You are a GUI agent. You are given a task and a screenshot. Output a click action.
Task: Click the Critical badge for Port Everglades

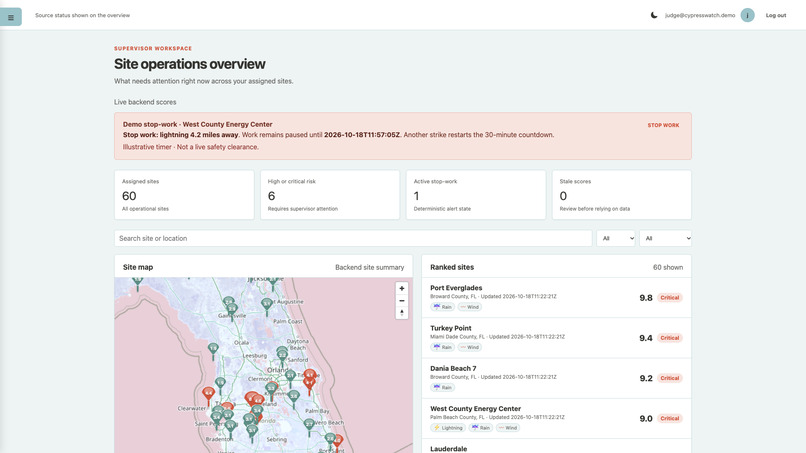point(670,298)
